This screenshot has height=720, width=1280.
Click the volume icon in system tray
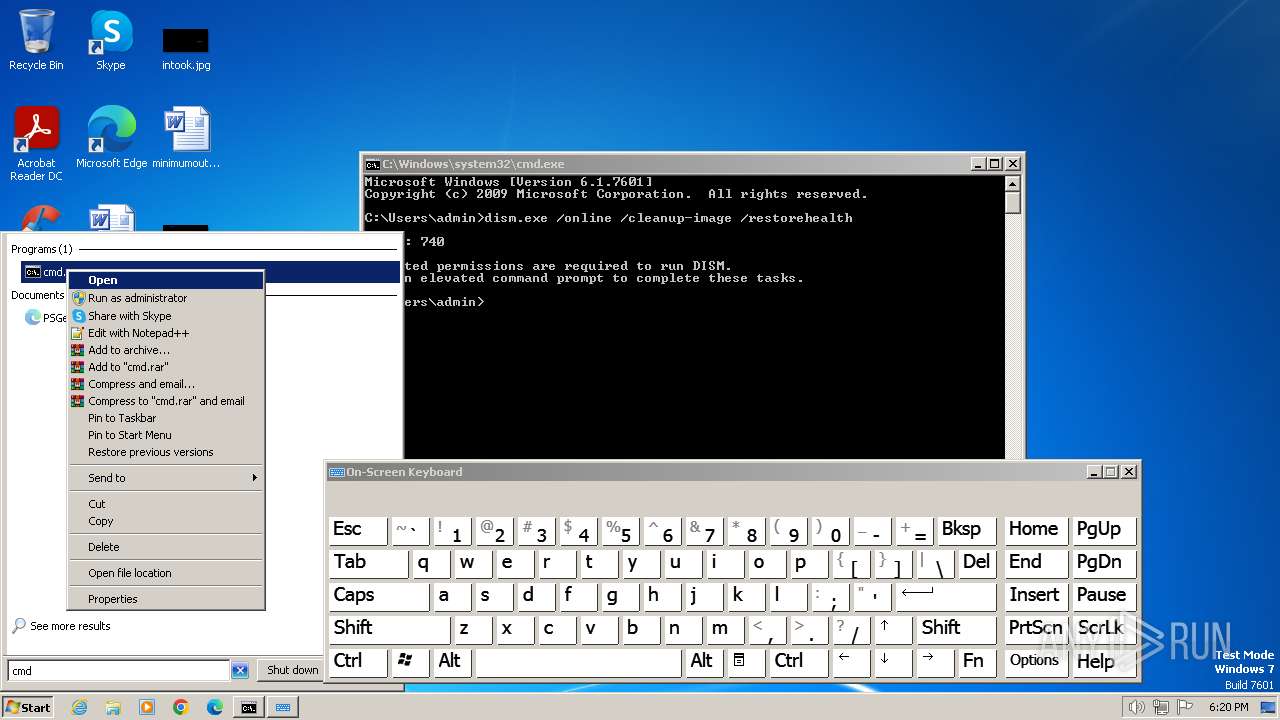coord(1137,707)
